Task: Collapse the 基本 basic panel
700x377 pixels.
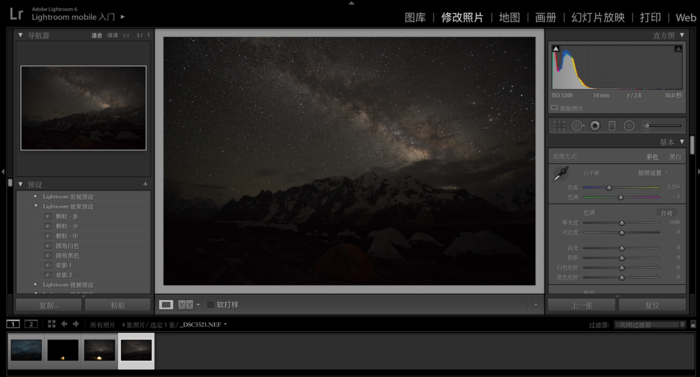Action: [682, 142]
